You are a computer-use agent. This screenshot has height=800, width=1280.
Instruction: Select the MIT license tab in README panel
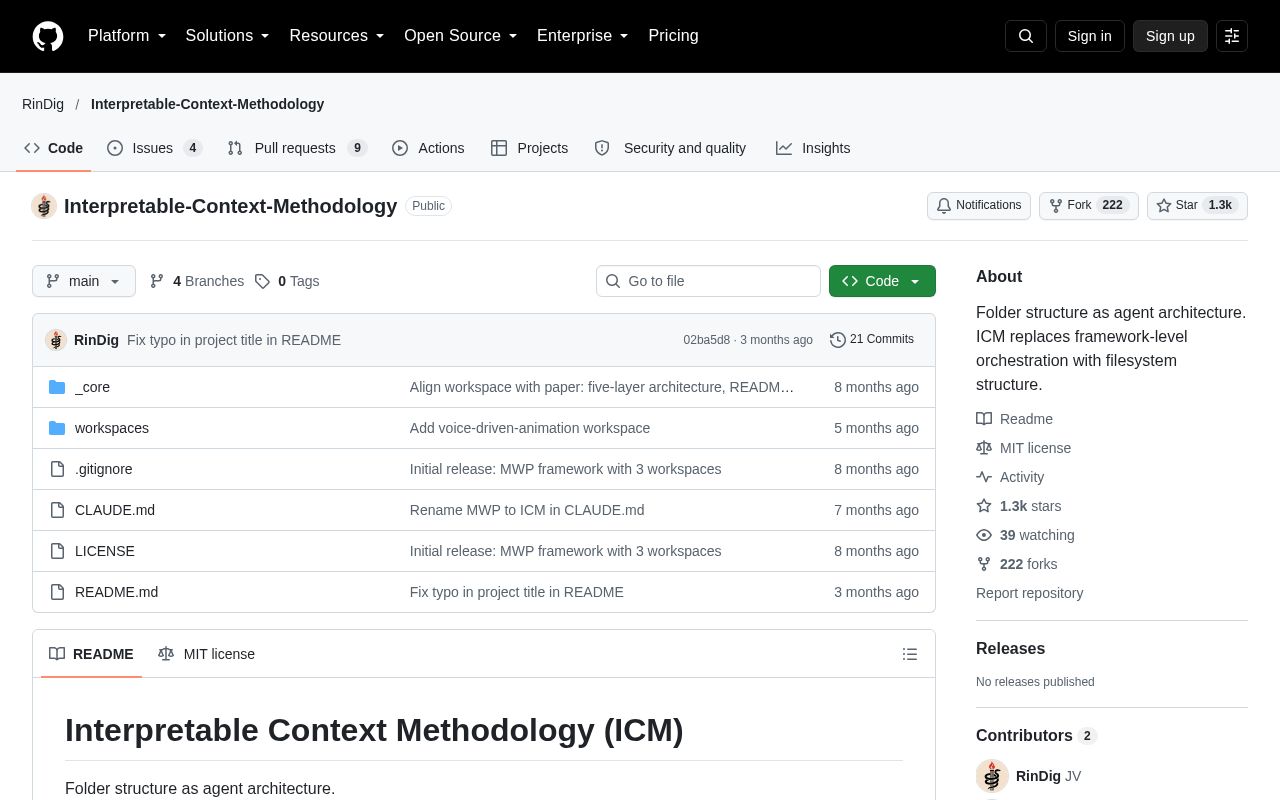coord(206,654)
